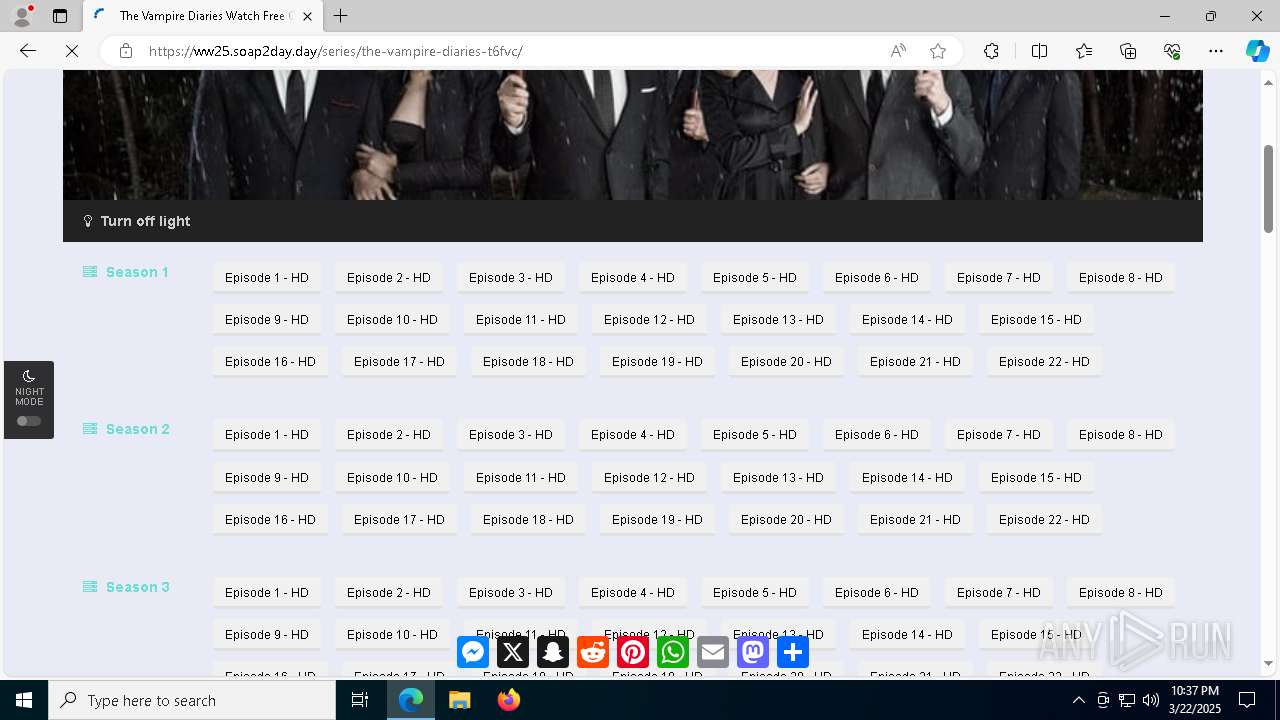1280x720 pixels.
Task: Share on Reddit icon
Action: click(593, 653)
